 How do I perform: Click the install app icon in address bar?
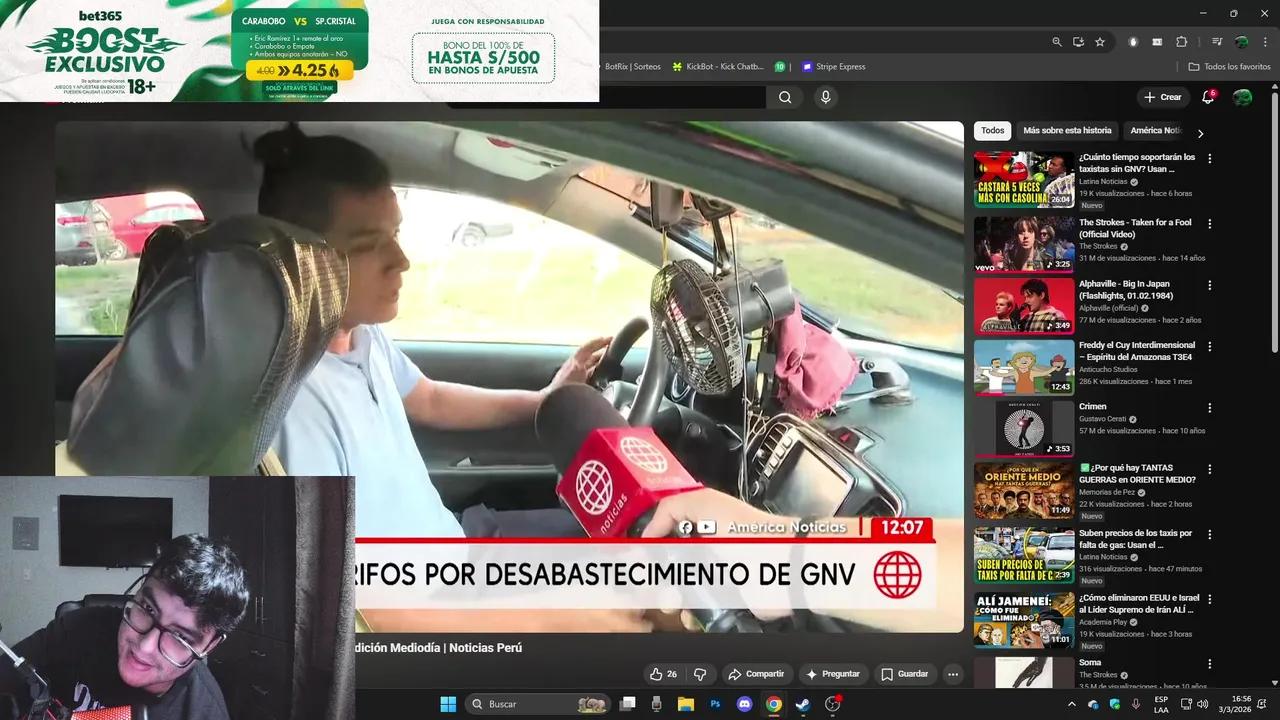pos(1078,42)
